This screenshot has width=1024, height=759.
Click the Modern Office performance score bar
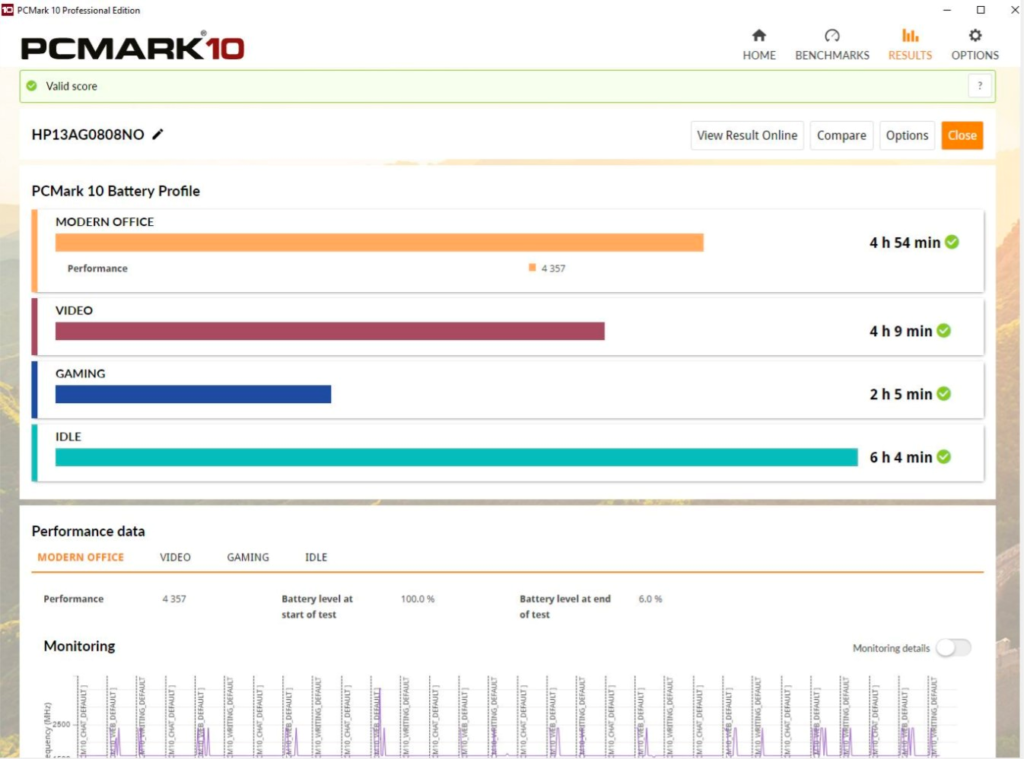tap(378, 241)
